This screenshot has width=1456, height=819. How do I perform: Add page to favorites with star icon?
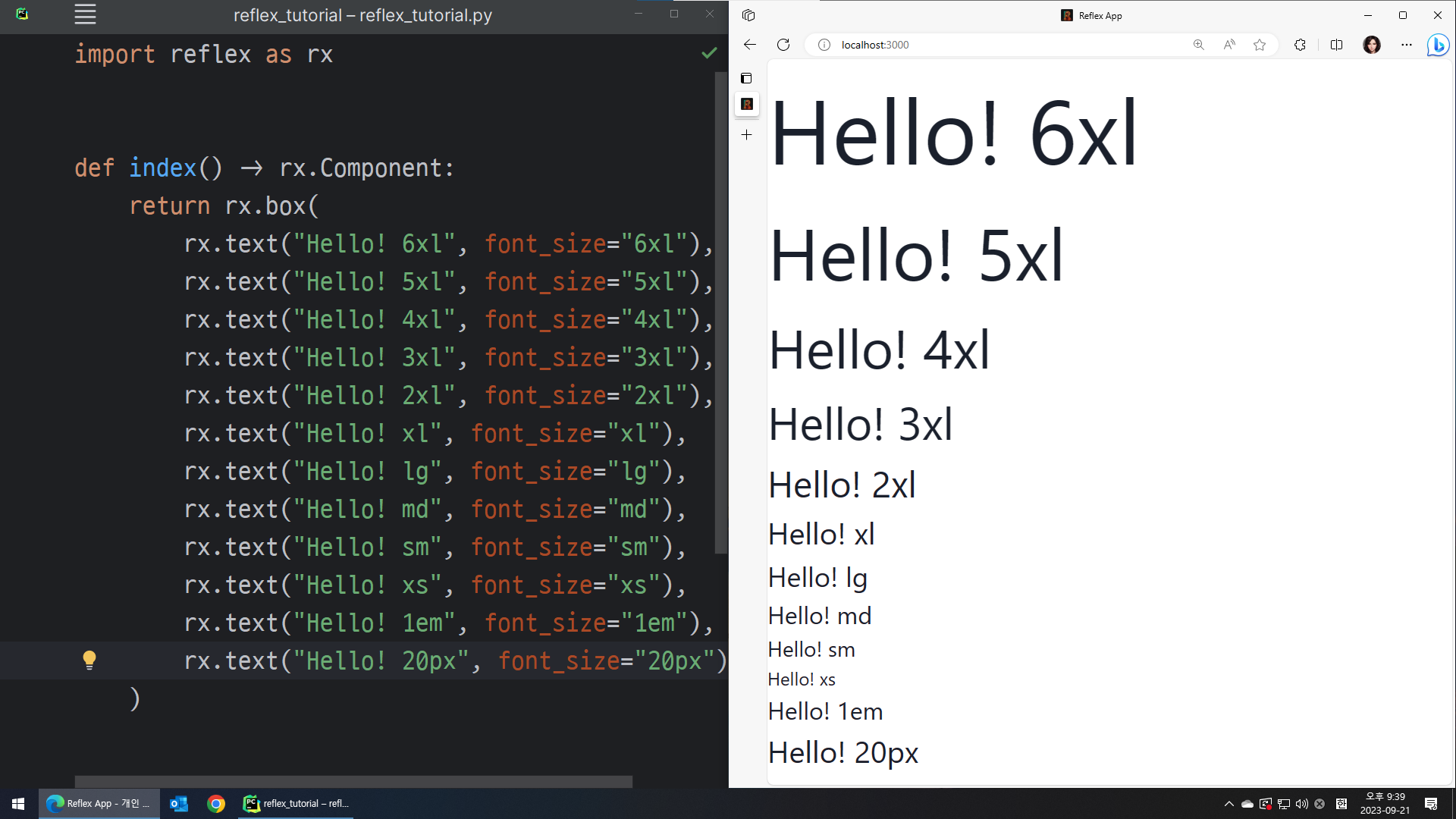coord(1260,45)
